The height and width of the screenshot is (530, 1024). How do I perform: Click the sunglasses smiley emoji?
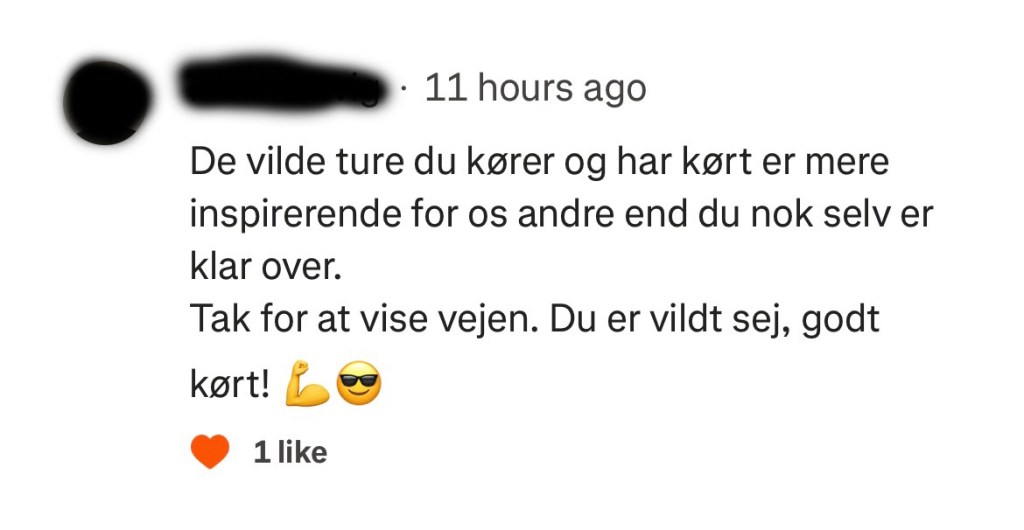point(359,383)
